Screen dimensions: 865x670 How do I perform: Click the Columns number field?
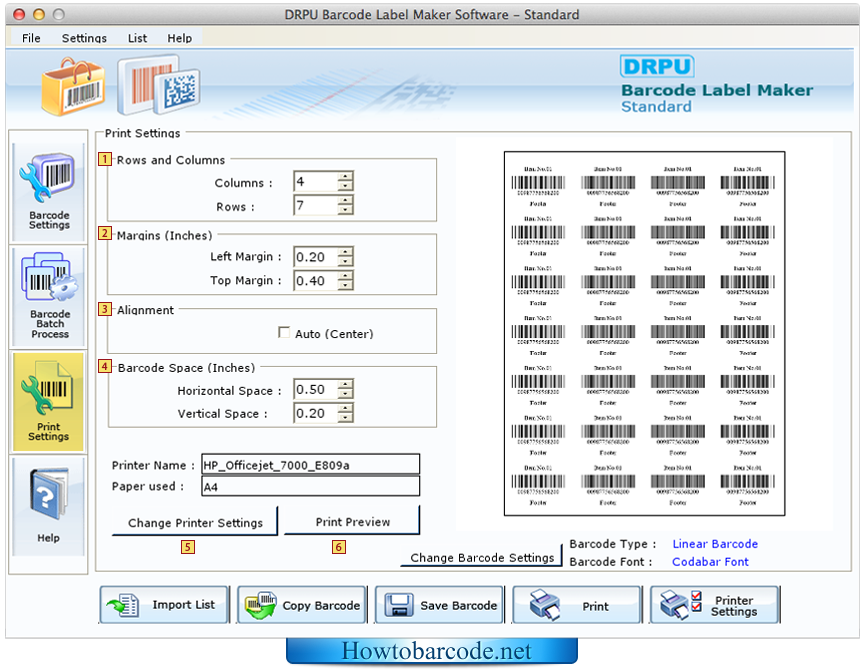tap(316, 181)
